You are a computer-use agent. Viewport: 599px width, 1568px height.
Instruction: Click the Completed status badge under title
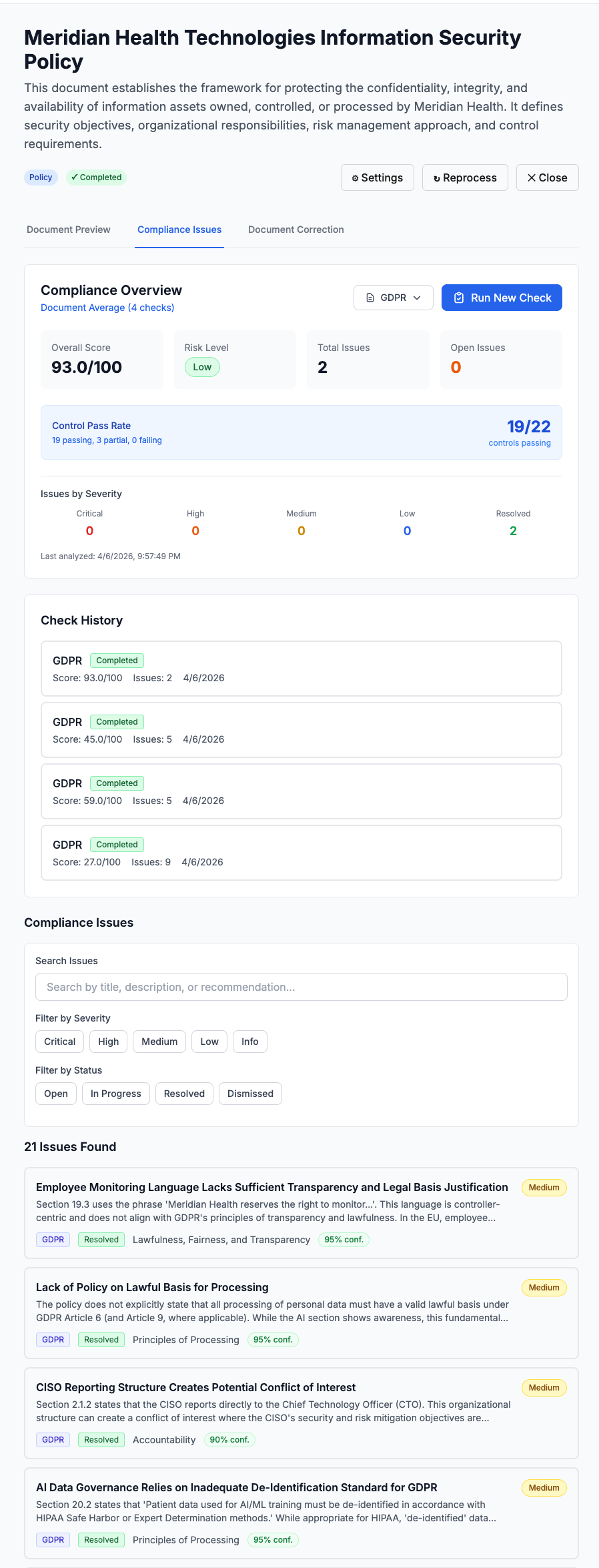96,177
